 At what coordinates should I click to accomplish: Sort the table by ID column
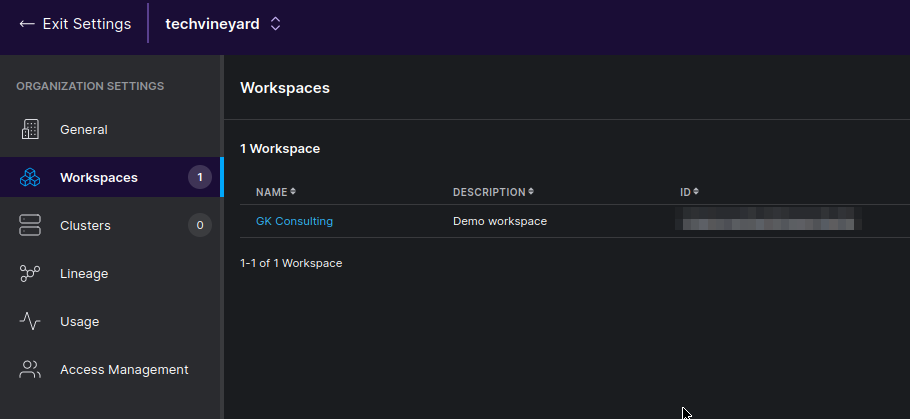tap(689, 191)
